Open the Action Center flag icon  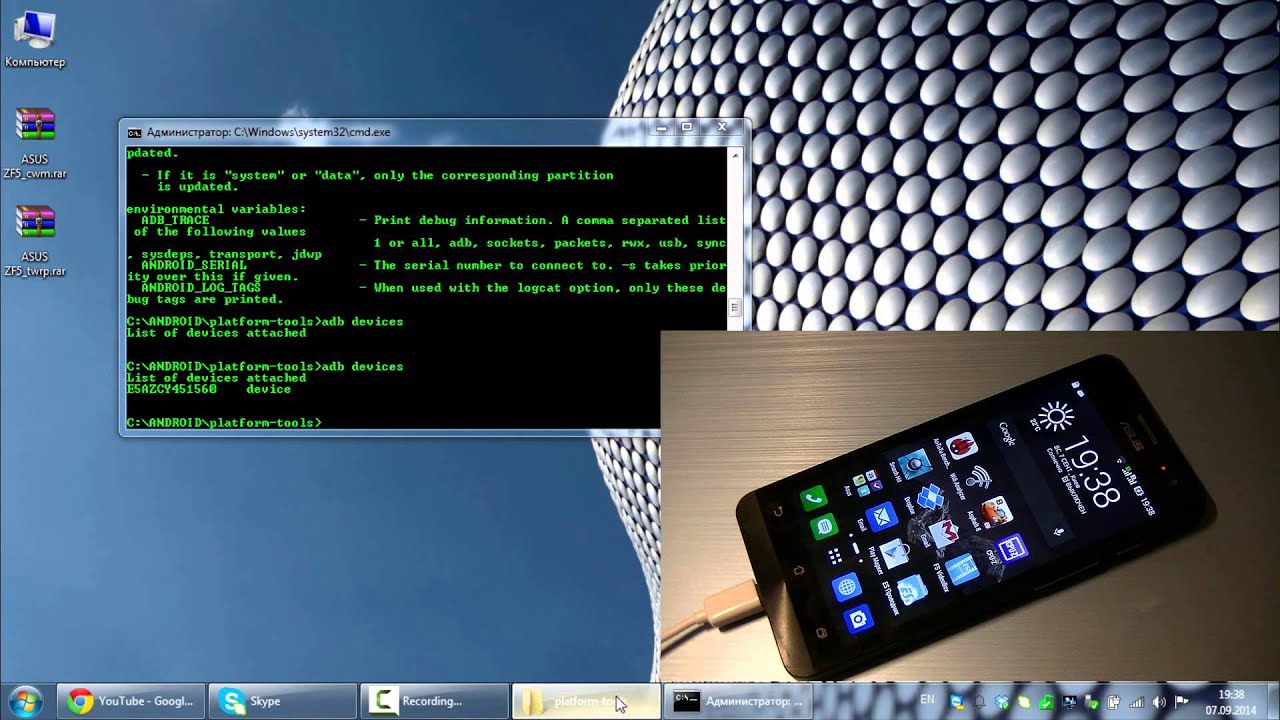click(x=1181, y=702)
